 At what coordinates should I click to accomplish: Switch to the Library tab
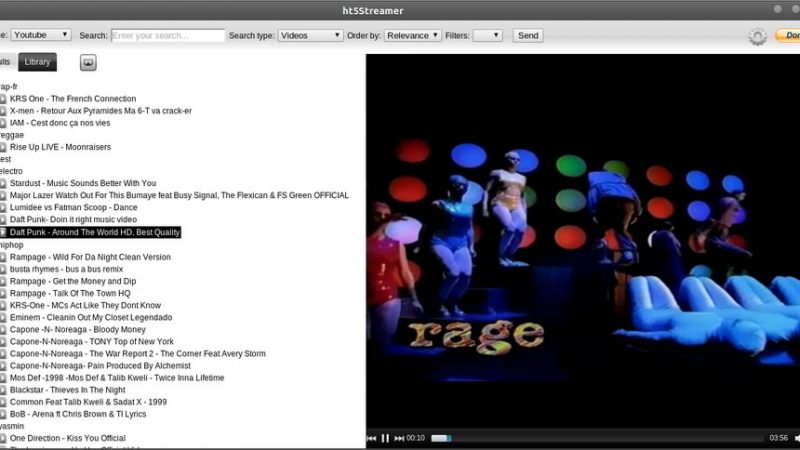pyautogui.click(x=37, y=62)
